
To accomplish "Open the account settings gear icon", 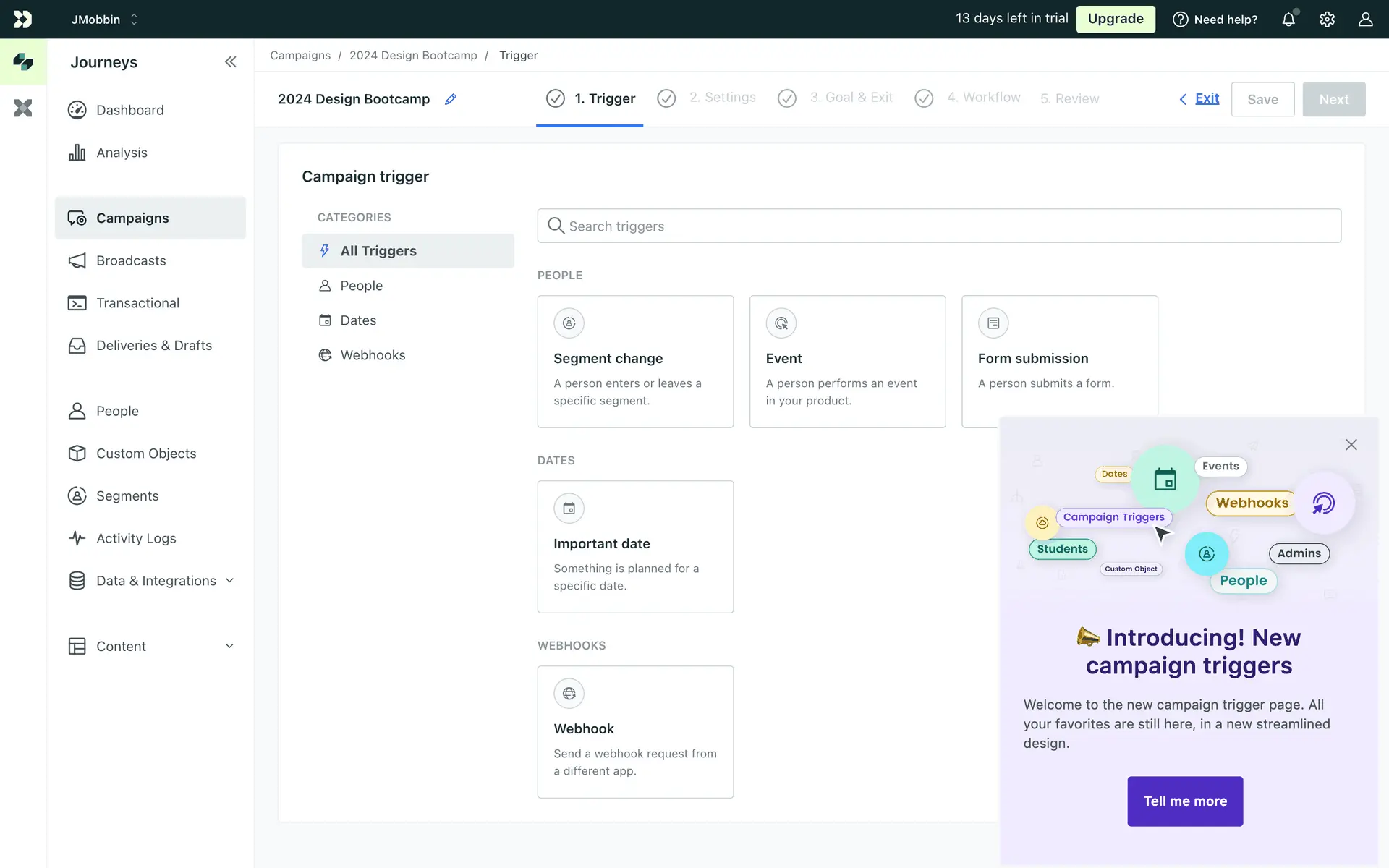I will pyautogui.click(x=1327, y=20).
